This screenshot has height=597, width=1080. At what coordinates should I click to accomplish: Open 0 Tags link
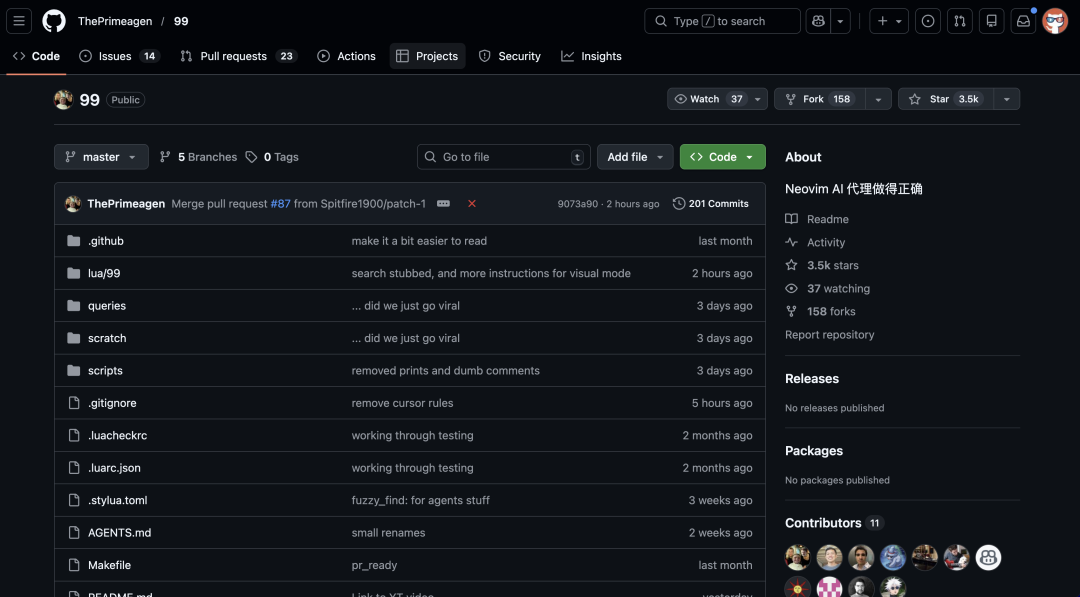pos(272,157)
